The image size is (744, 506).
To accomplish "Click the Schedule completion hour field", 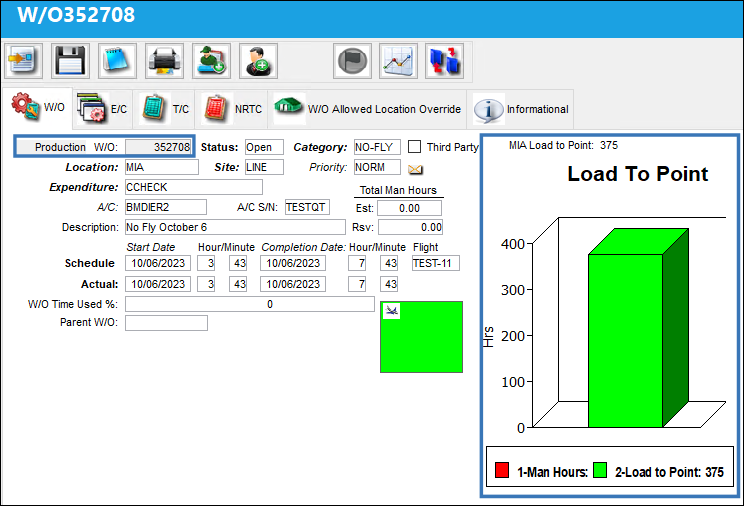I will coord(357,263).
